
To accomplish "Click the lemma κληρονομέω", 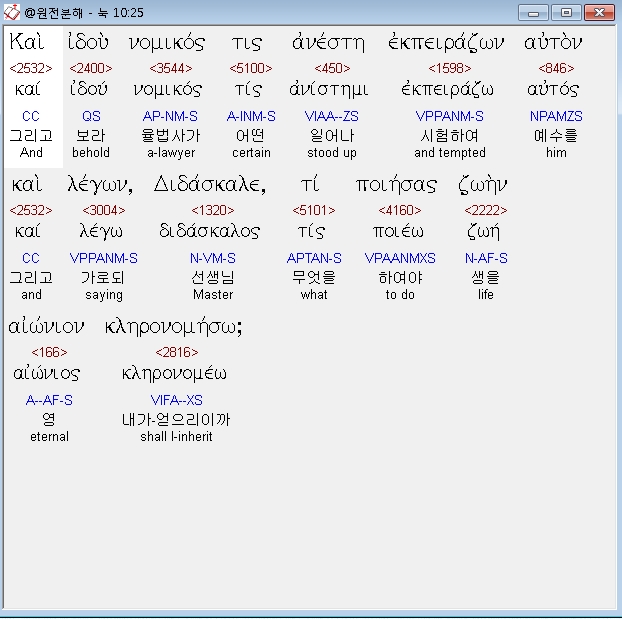I will point(174,373).
